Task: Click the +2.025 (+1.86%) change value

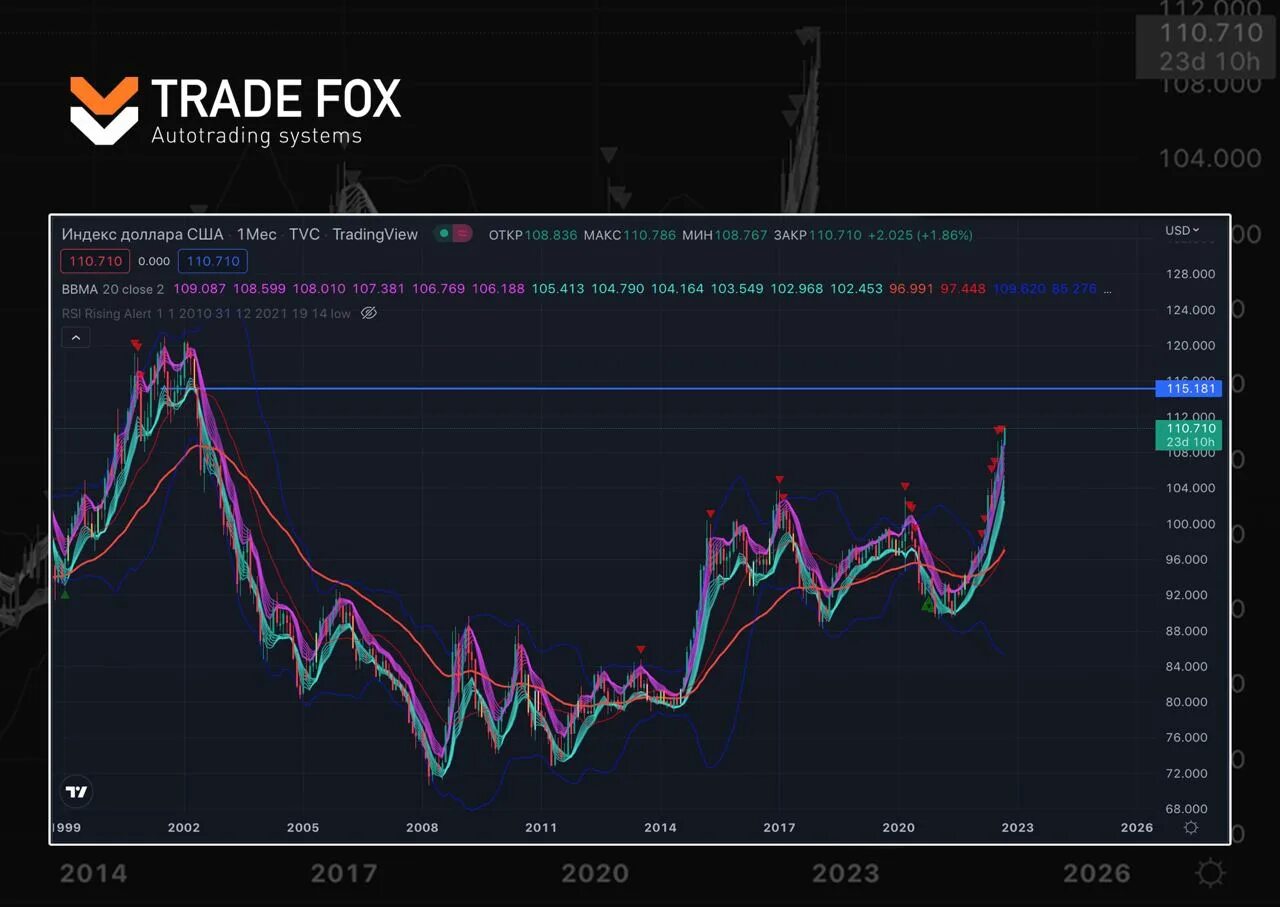Action: tap(919, 235)
